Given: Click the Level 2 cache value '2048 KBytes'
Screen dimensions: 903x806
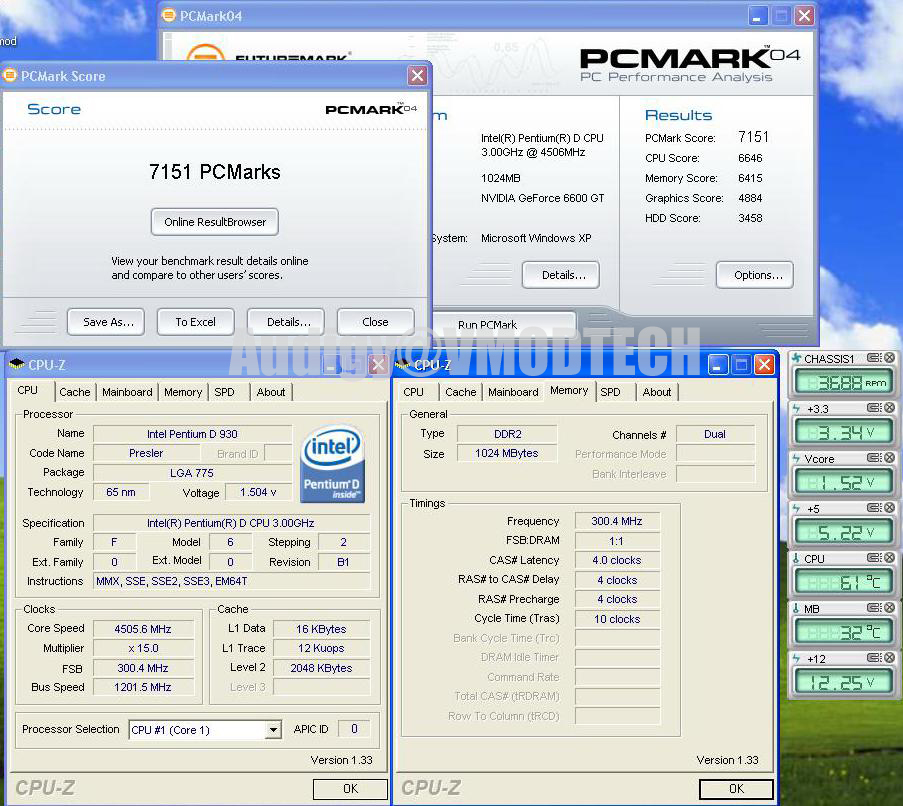Looking at the screenshot, I should (x=321, y=668).
